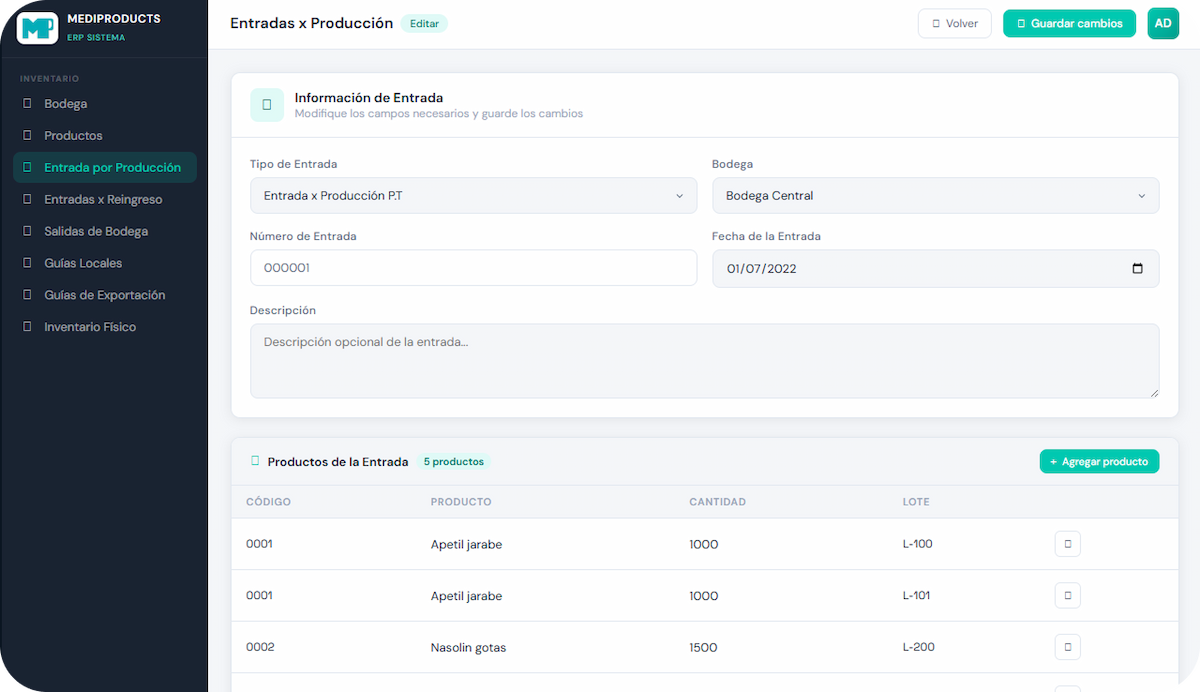This screenshot has height=692, width=1200.
Task: Click Apetil jarabe in the L-101 row
Action: point(466,596)
